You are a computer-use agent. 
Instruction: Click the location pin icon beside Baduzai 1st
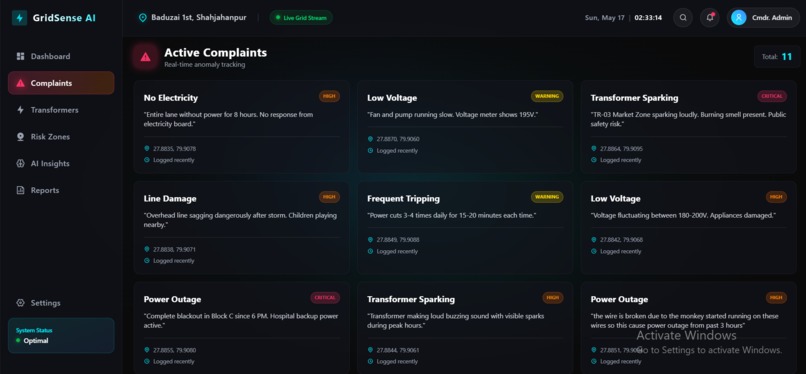pos(142,18)
